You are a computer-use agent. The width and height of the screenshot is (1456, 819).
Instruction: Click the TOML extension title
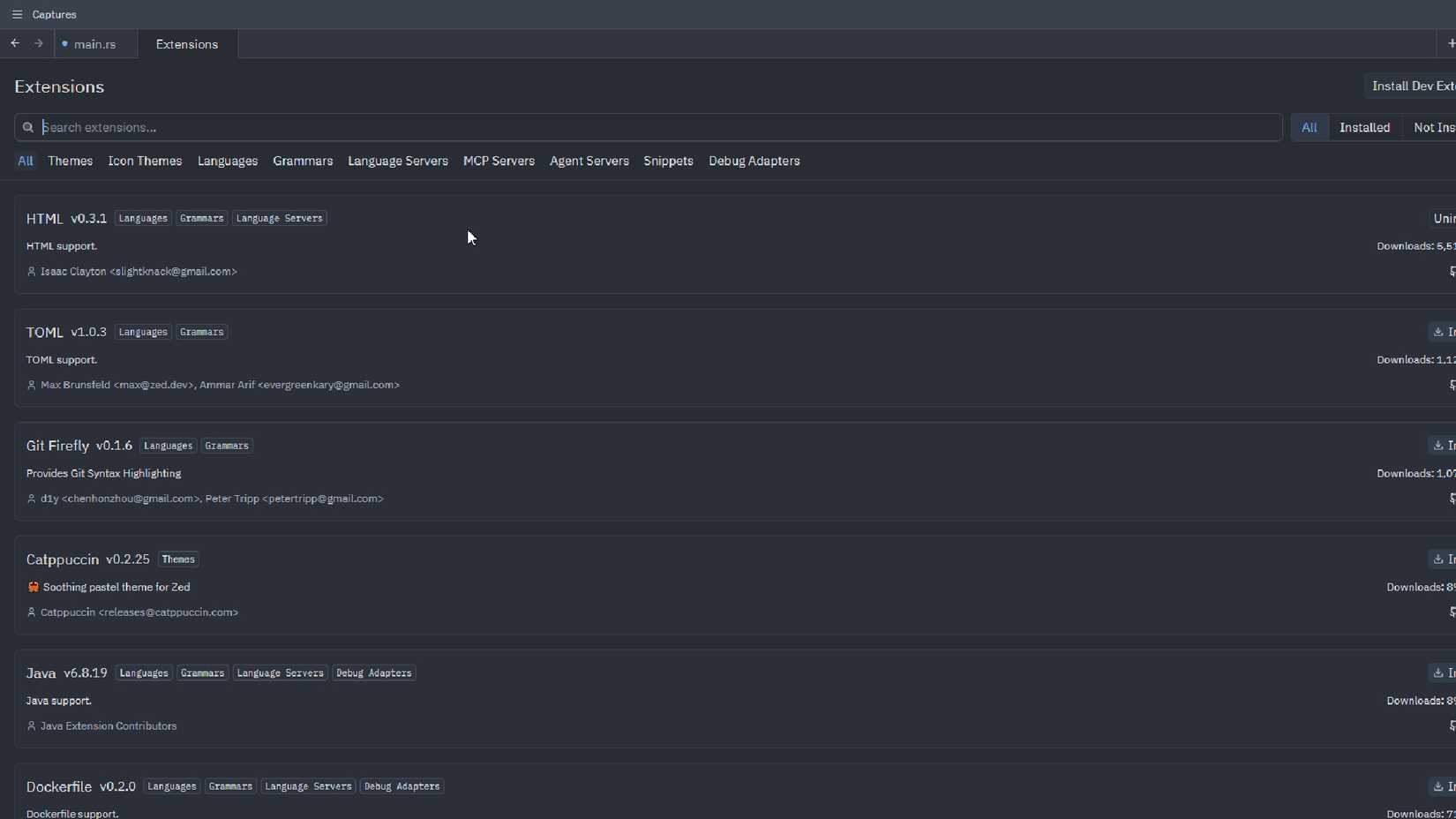[44, 333]
